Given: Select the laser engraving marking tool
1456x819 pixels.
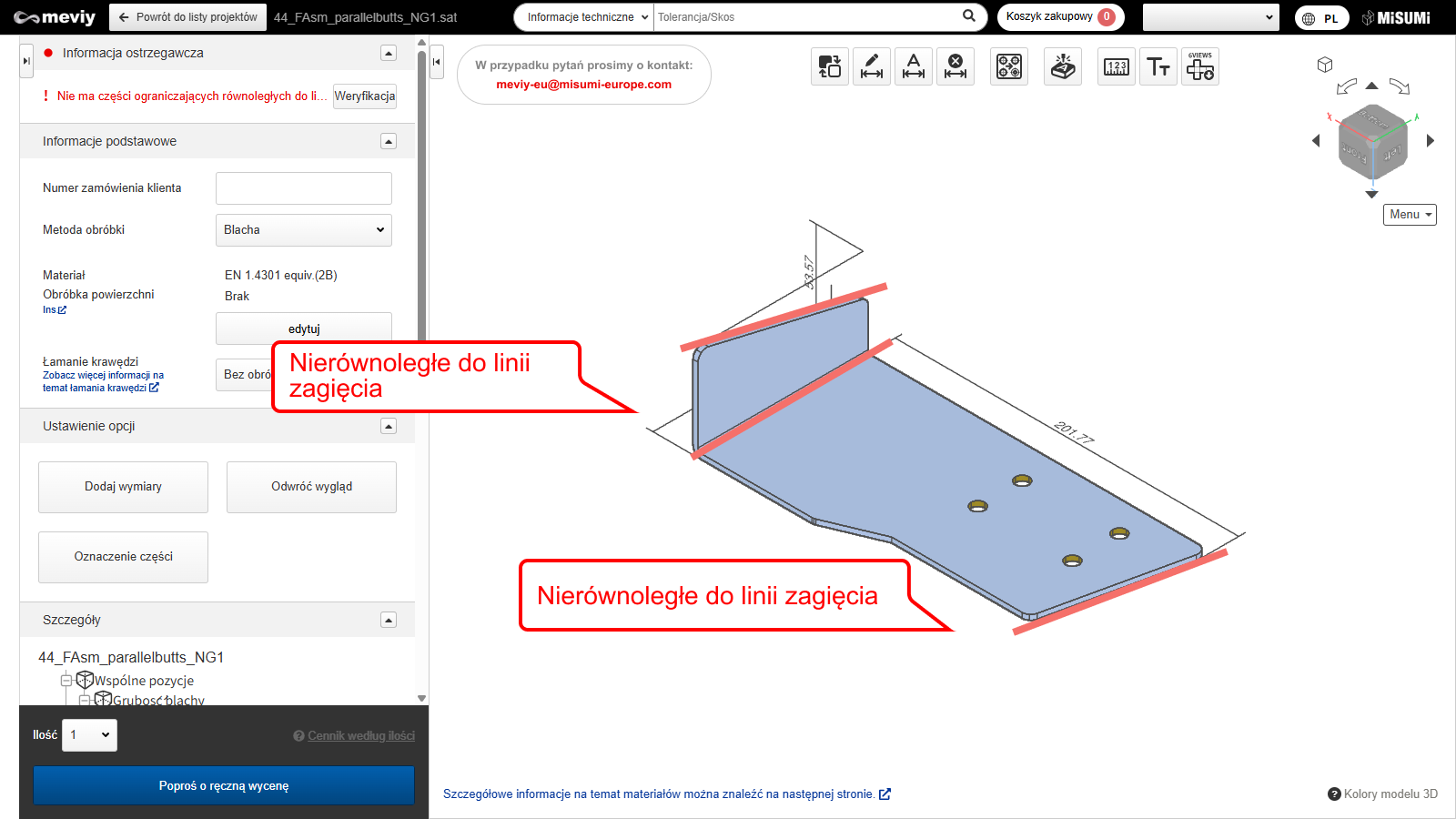Looking at the screenshot, I should (1062, 66).
